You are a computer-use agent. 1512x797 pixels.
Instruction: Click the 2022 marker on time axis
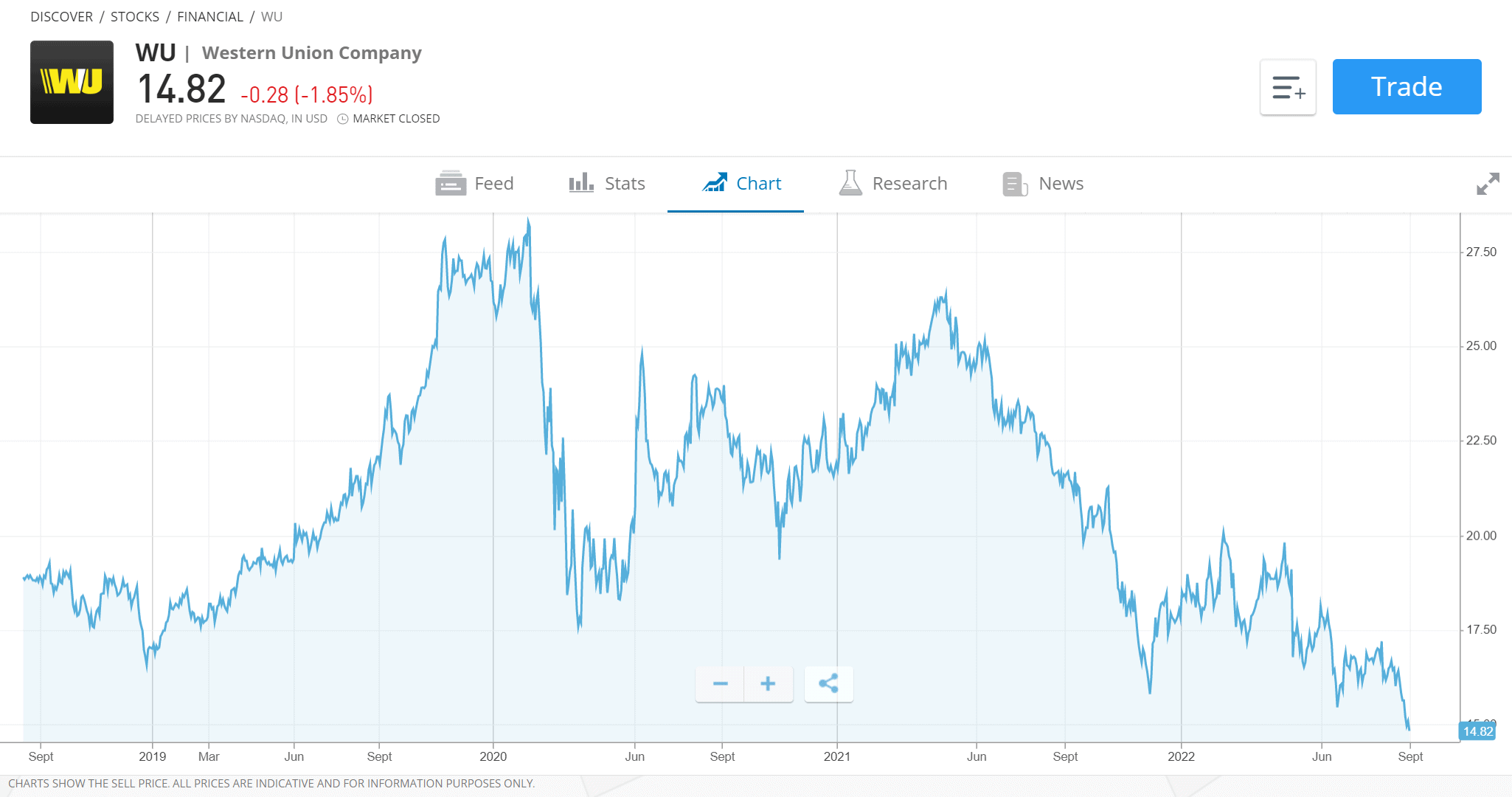[1182, 756]
